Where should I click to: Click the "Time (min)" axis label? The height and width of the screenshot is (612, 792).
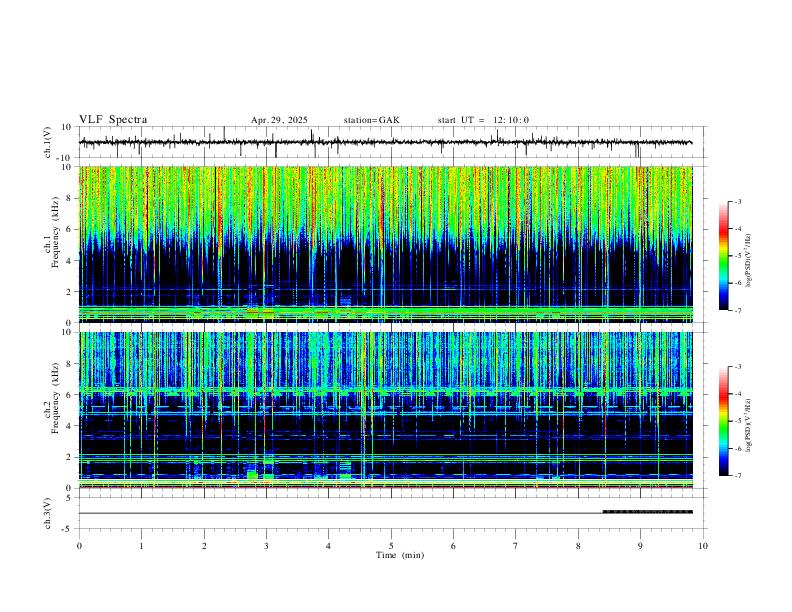(400, 555)
